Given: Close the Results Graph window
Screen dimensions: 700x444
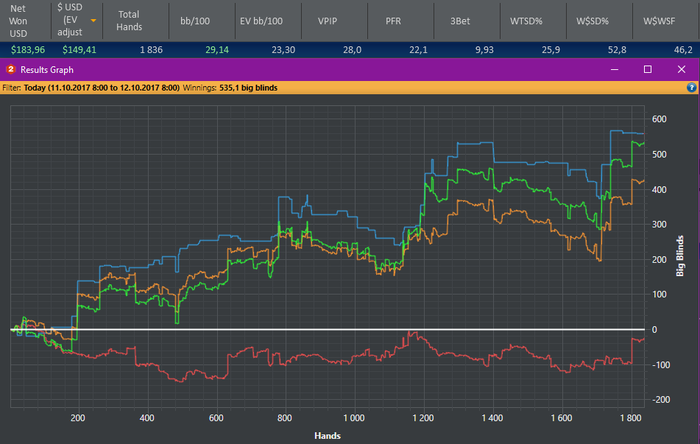Looking at the screenshot, I should coord(681,70).
